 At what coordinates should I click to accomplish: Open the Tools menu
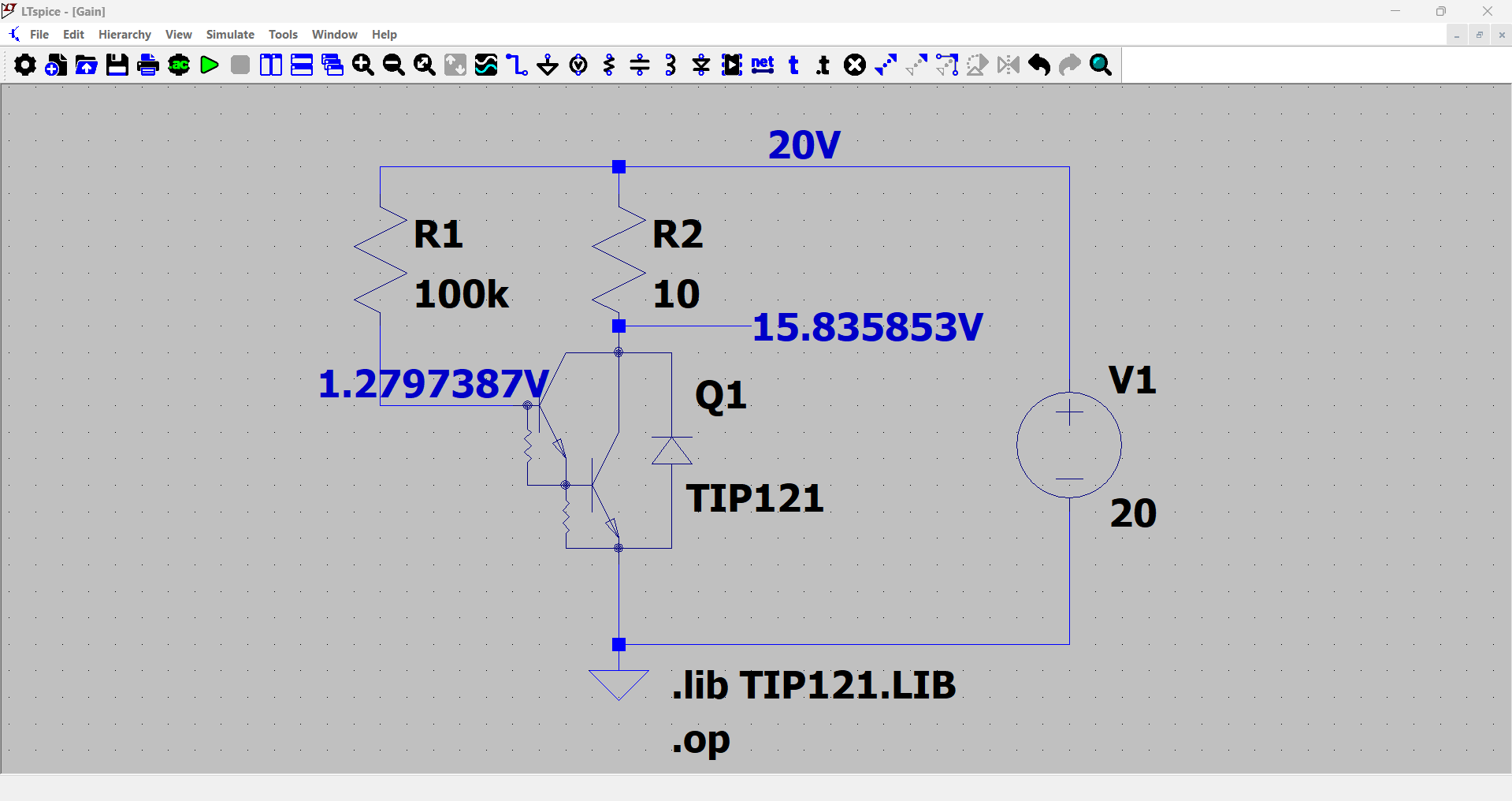click(283, 35)
